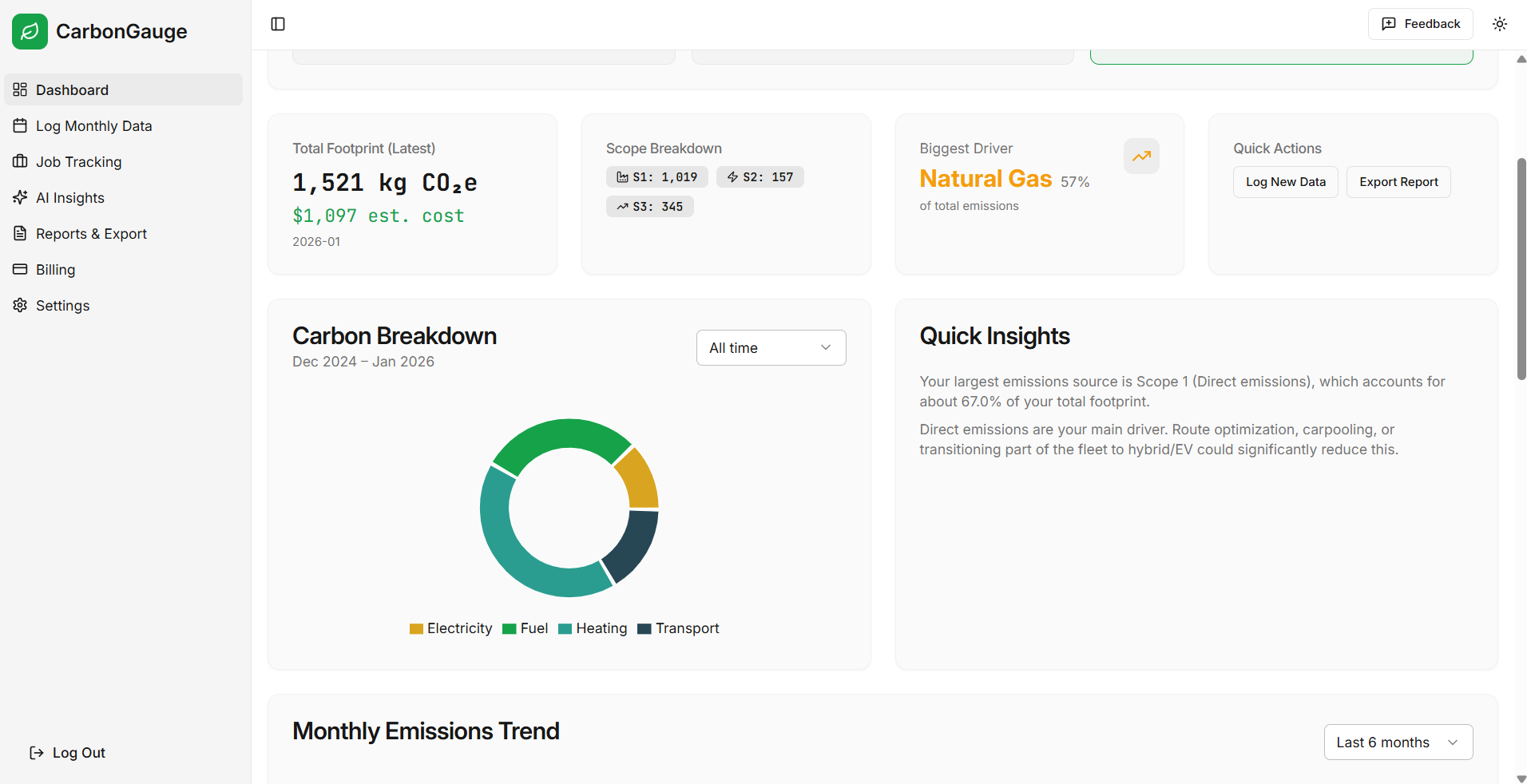This screenshot has height=784, width=1527.
Task: Click the trending arrow icon on Biggest Driver card
Action: (1140, 156)
